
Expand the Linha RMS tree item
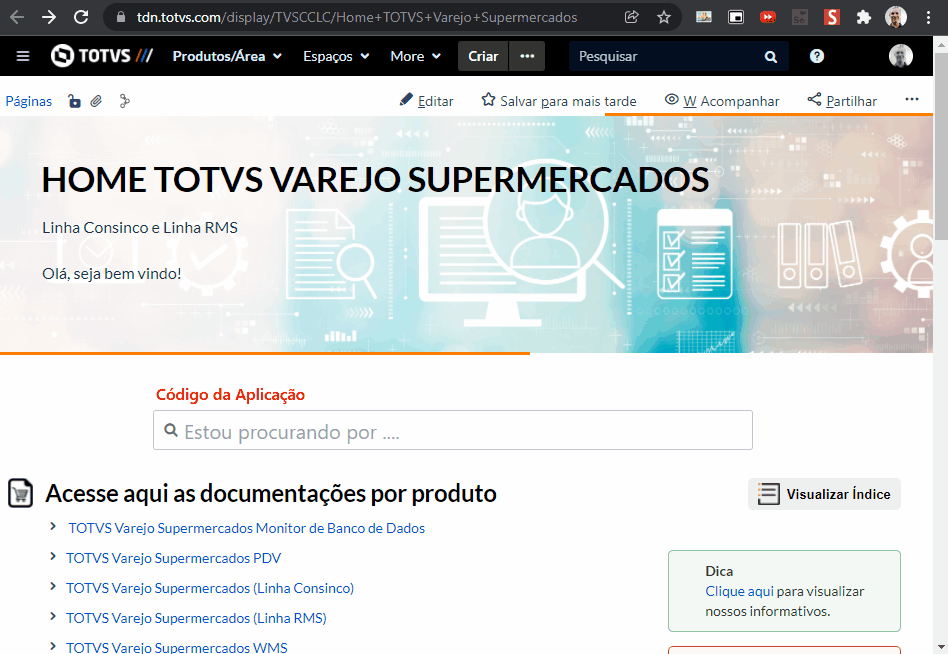[x=53, y=616]
